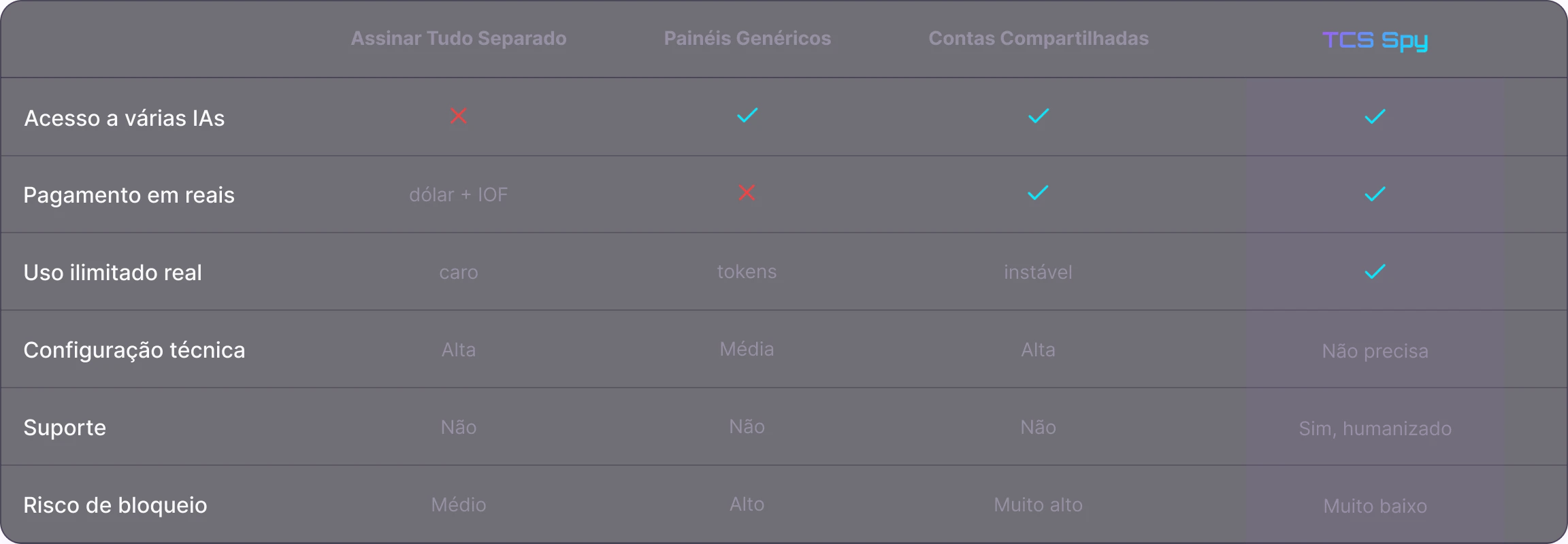Viewport: 1568px width, 544px height.
Task: Click Painéis Genéricos checkmark for Acesso a várias IAs
Action: [x=747, y=116]
